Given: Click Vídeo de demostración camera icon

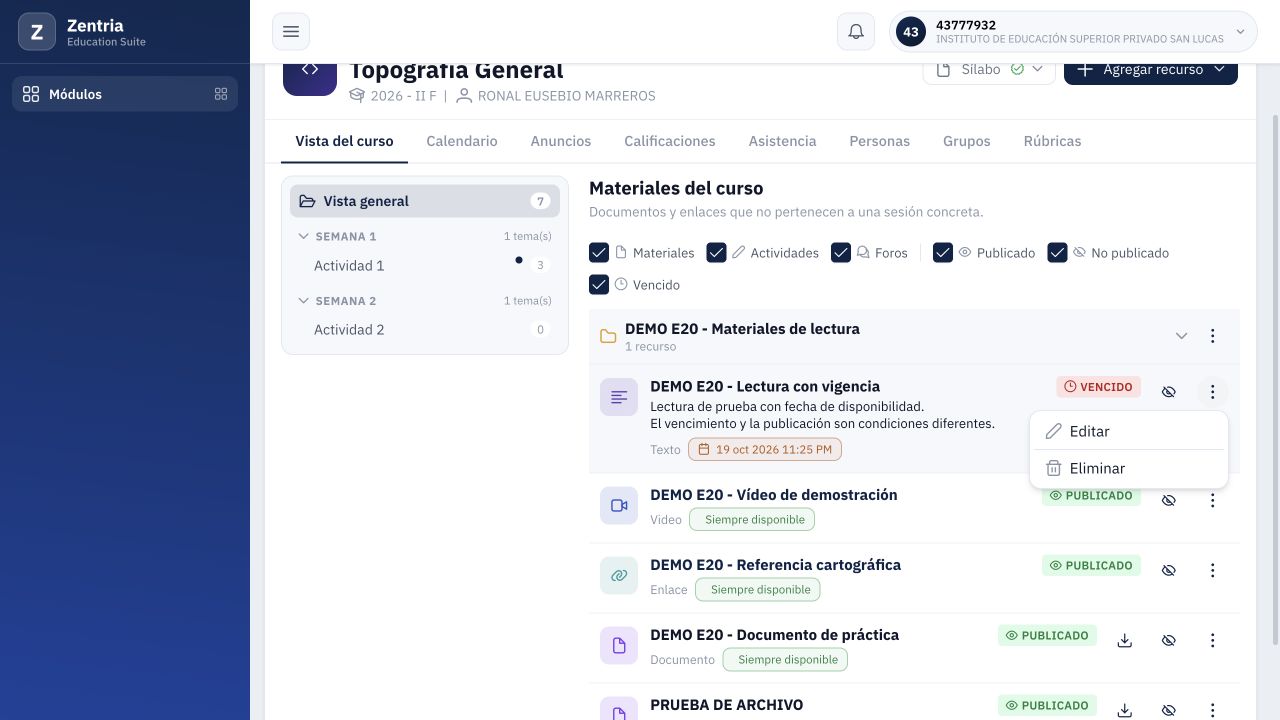Looking at the screenshot, I should (619, 506).
